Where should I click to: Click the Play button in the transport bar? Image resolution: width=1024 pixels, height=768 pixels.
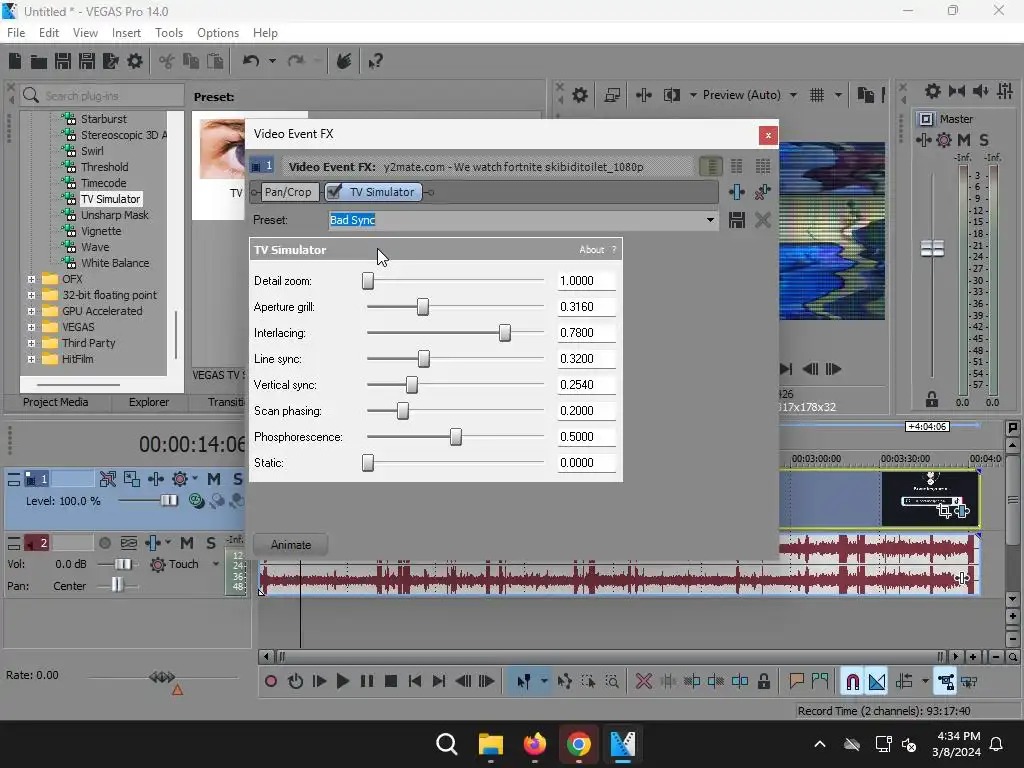(x=342, y=682)
